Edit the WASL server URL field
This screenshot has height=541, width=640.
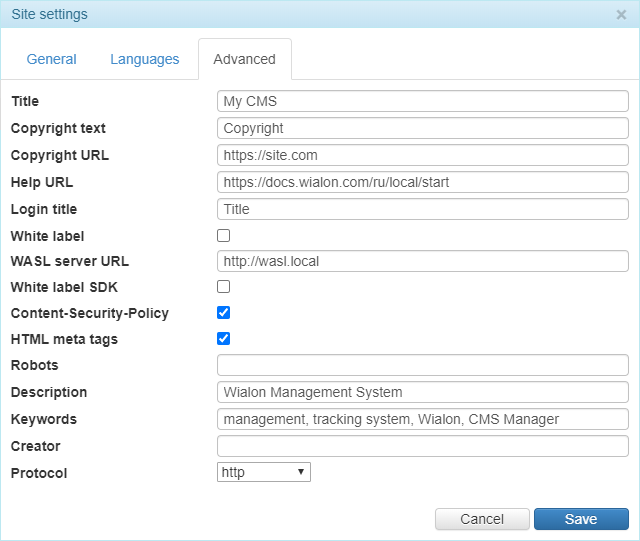pyautogui.click(x=422, y=261)
